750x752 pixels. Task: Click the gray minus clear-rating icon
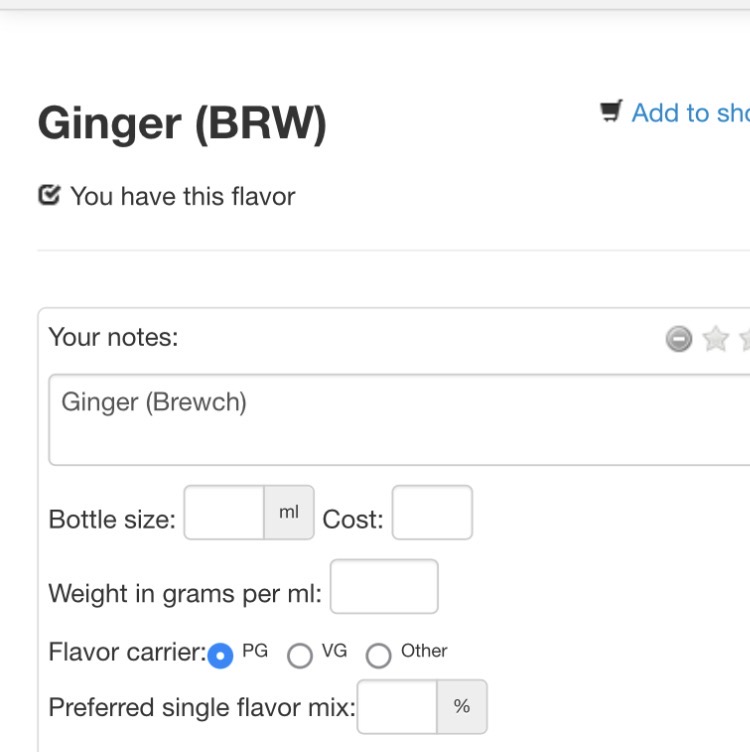click(679, 340)
